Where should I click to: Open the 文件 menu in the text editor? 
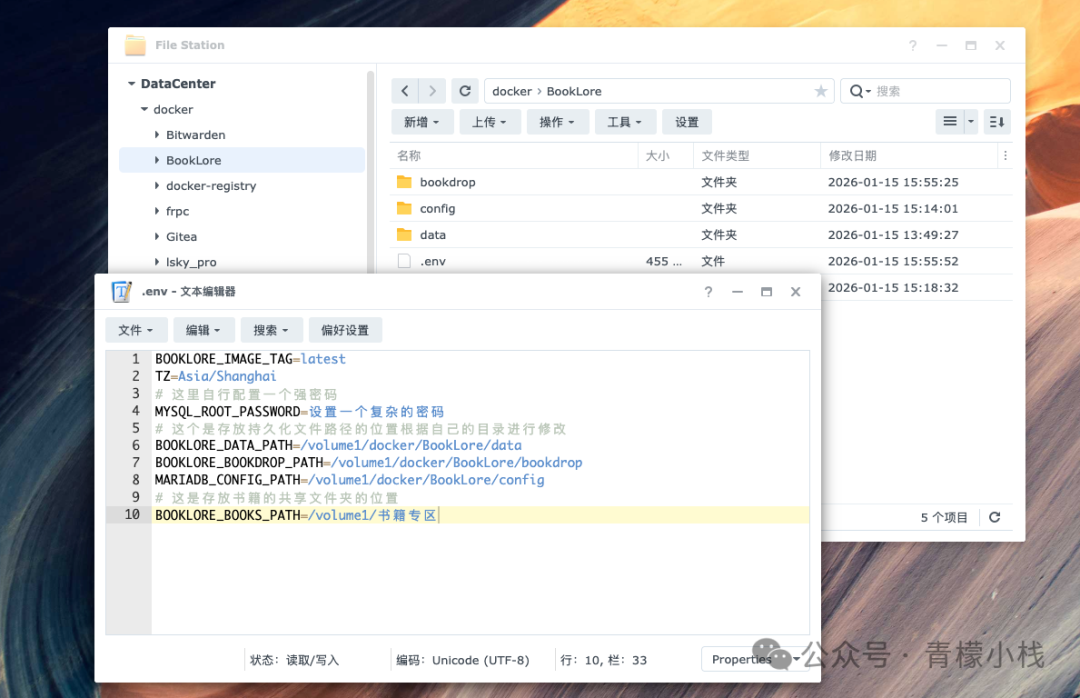click(x=136, y=329)
